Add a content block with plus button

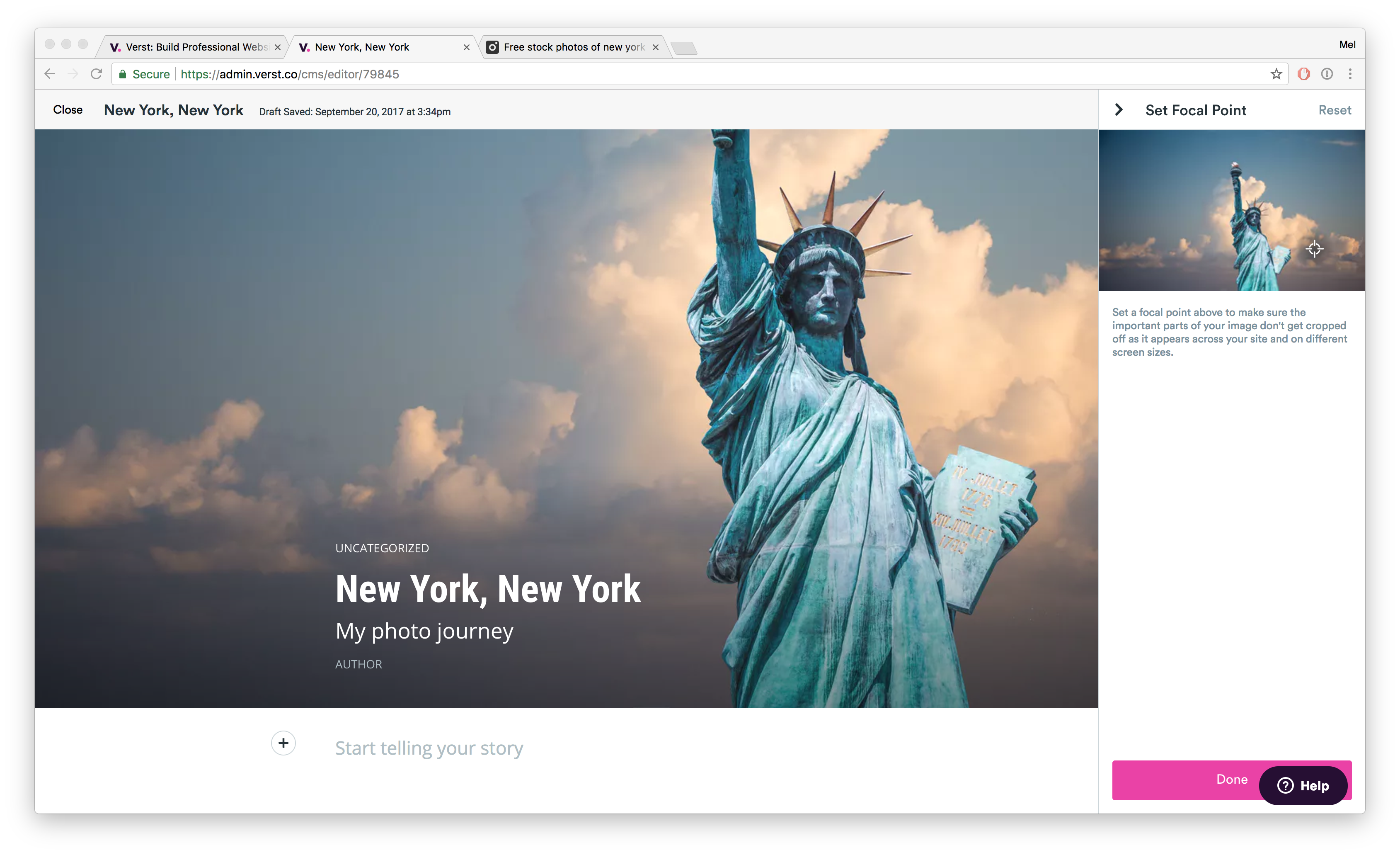click(x=283, y=743)
